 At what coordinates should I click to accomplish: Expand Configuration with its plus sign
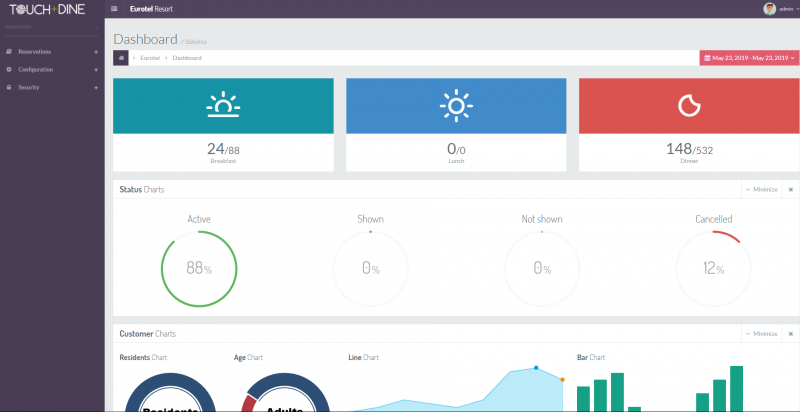click(x=96, y=69)
